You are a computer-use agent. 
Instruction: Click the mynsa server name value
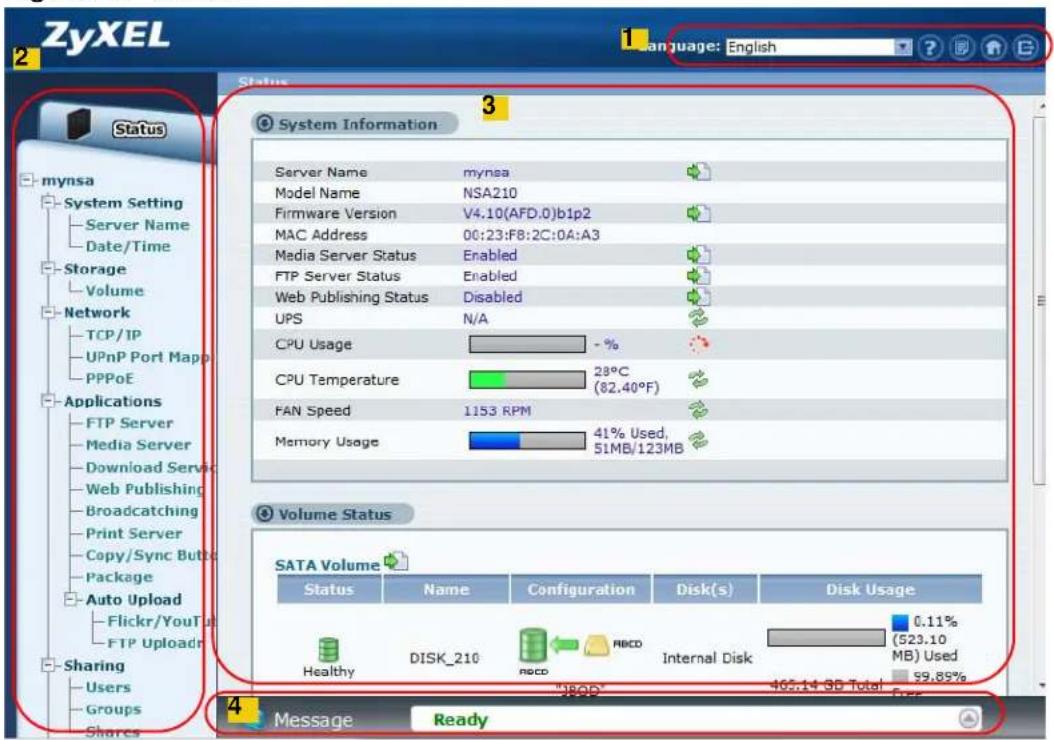point(486,173)
